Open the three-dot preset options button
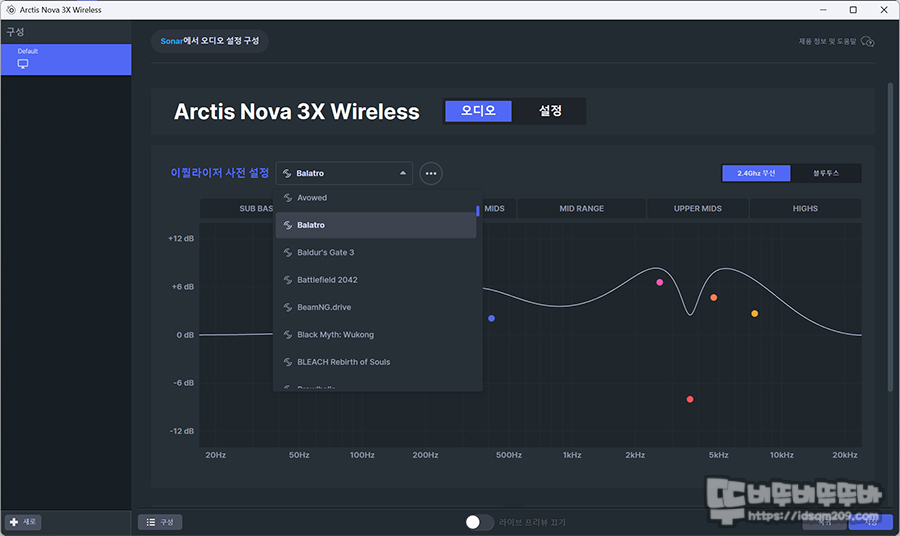Screen dimensions: 900x536 click(430, 173)
